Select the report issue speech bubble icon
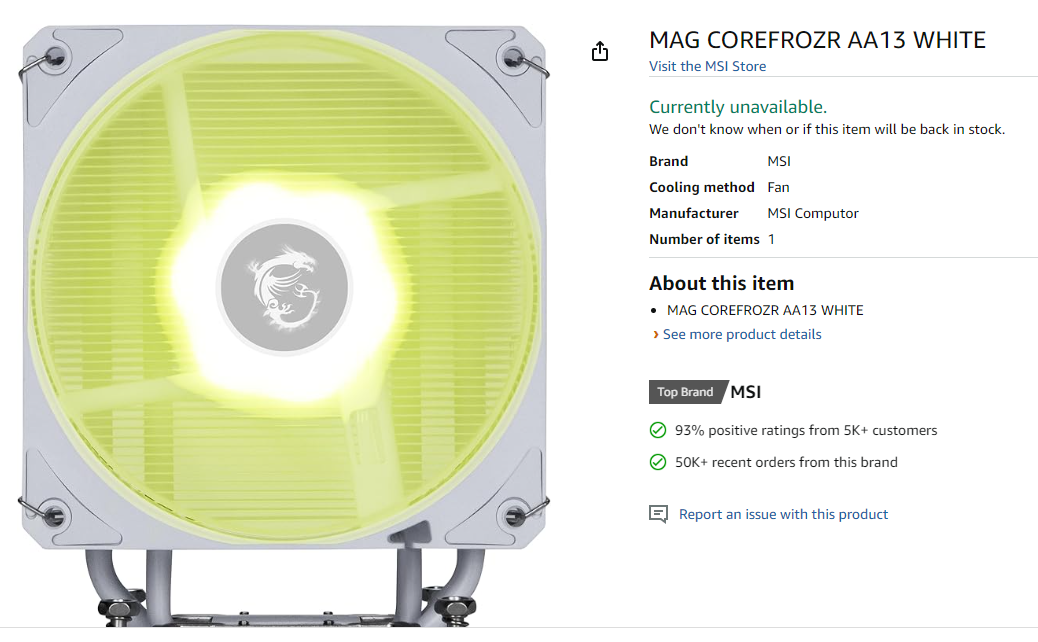This screenshot has height=642, width=1038. [x=660, y=513]
